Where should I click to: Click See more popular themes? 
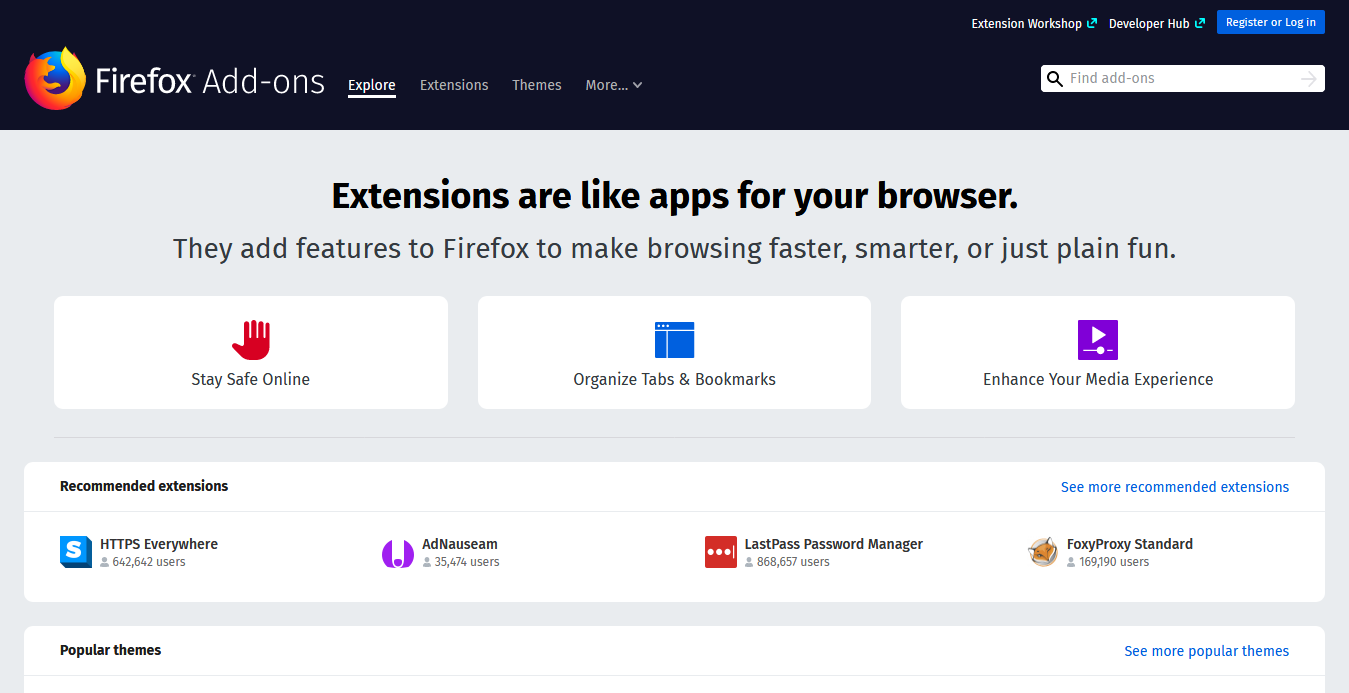pos(1207,651)
